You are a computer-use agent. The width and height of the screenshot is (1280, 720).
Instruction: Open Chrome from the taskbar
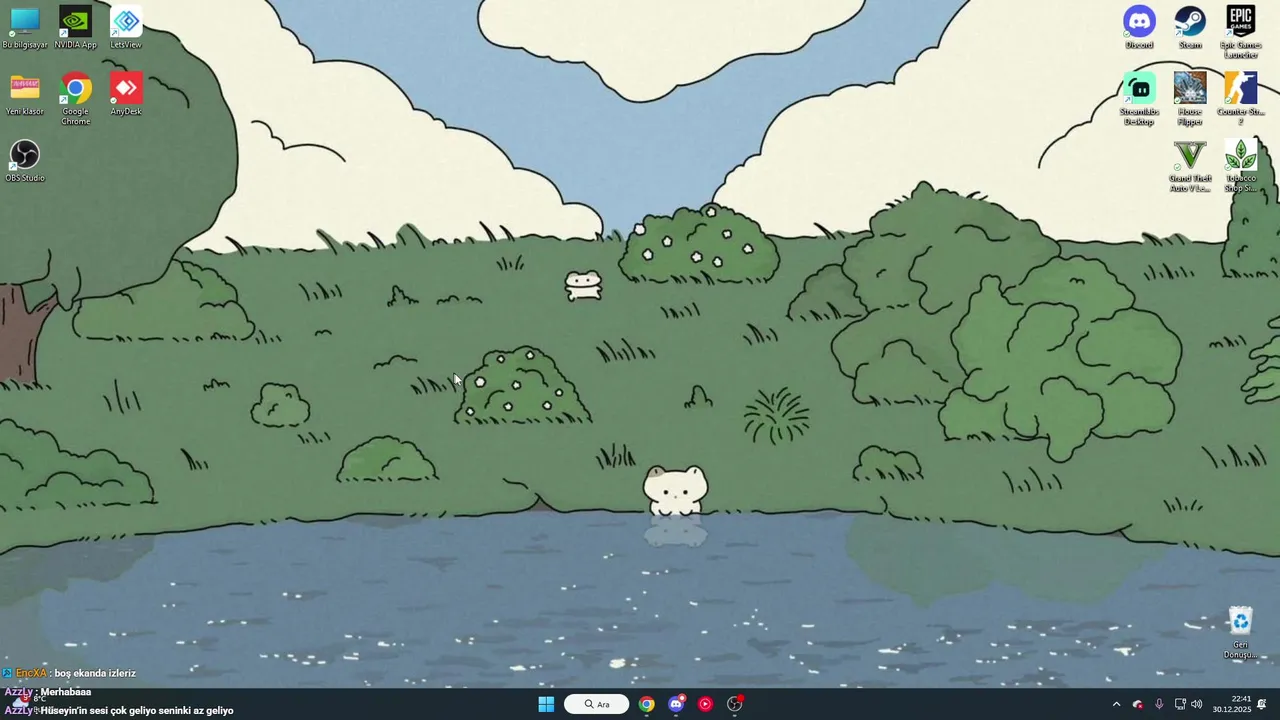point(647,704)
